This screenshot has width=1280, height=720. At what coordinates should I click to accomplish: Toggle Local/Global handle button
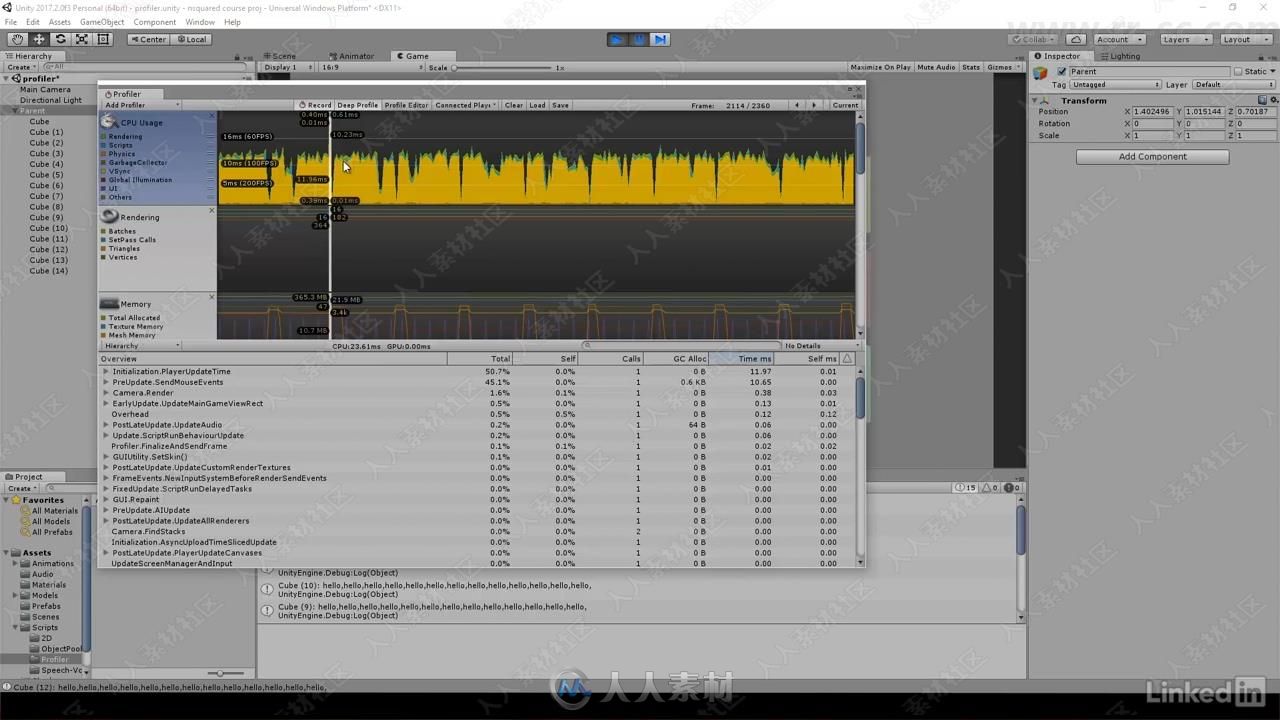190,39
